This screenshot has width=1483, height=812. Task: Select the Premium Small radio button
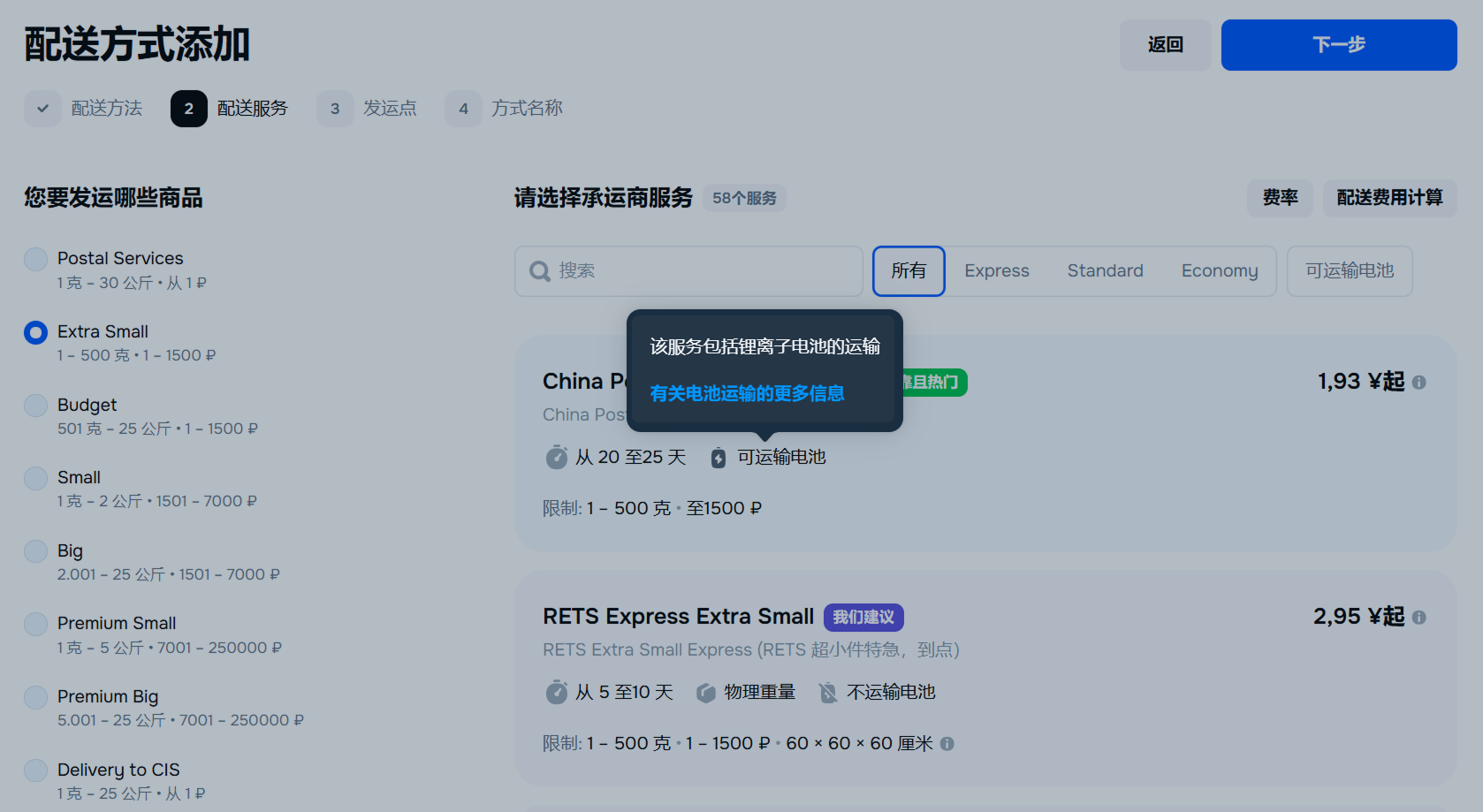click(x=36, y=625)
